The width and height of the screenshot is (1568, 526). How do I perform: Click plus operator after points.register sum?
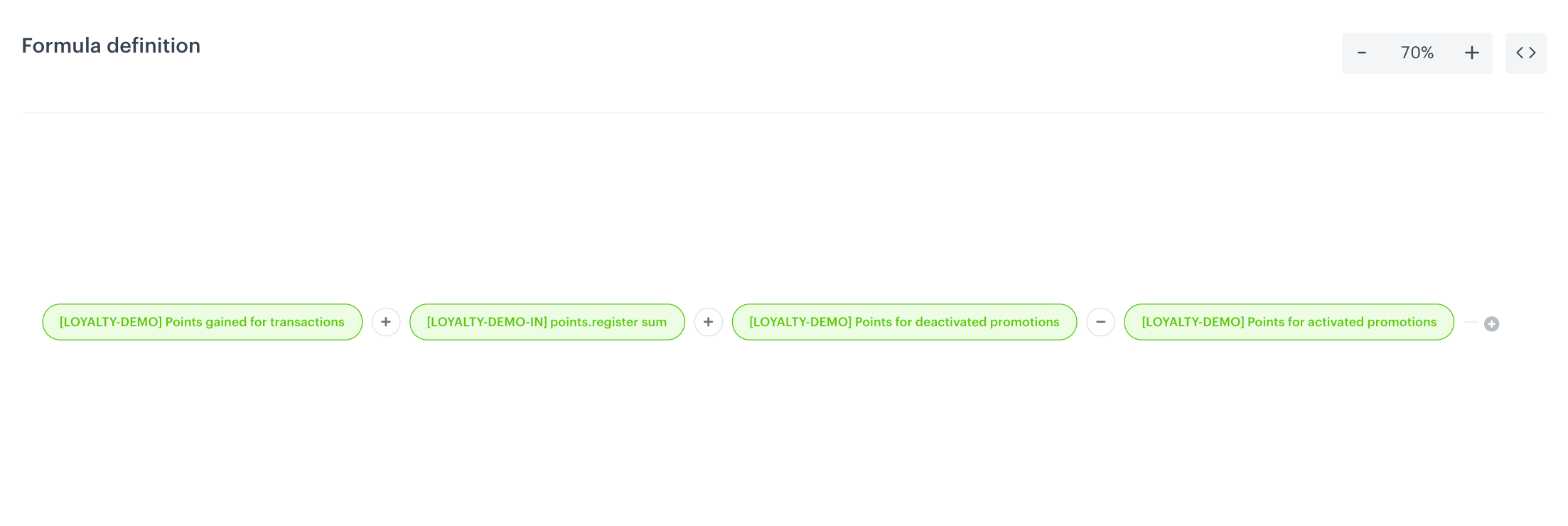click(708, 322)
